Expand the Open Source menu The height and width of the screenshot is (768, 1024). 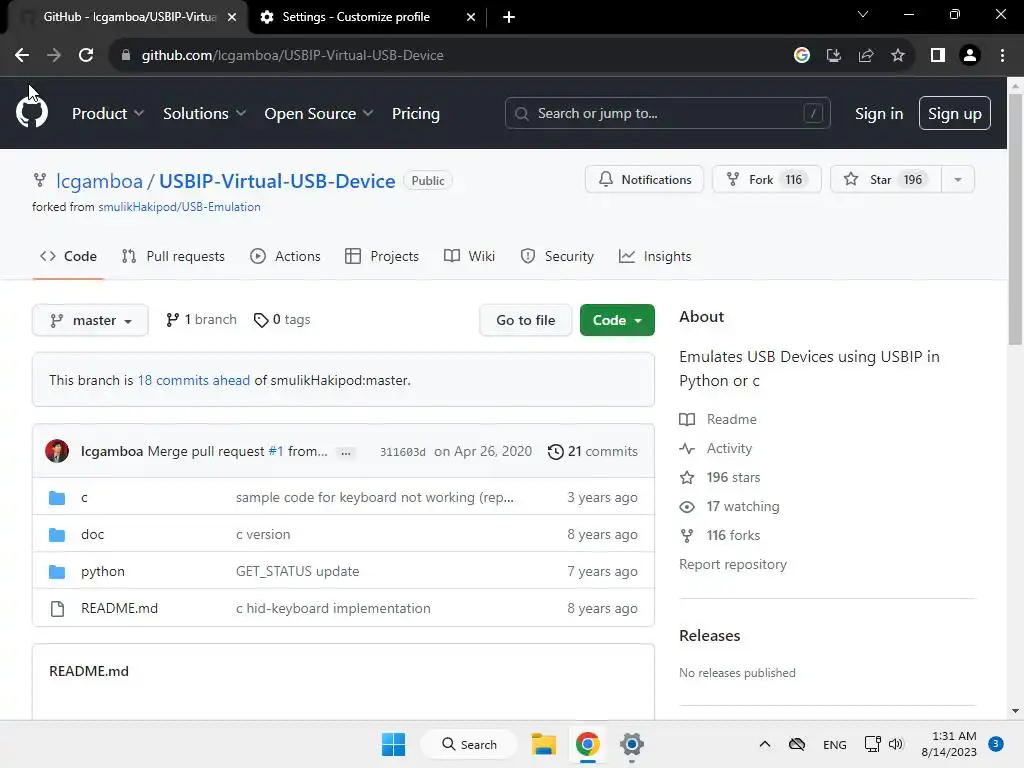tap(319, 114)
